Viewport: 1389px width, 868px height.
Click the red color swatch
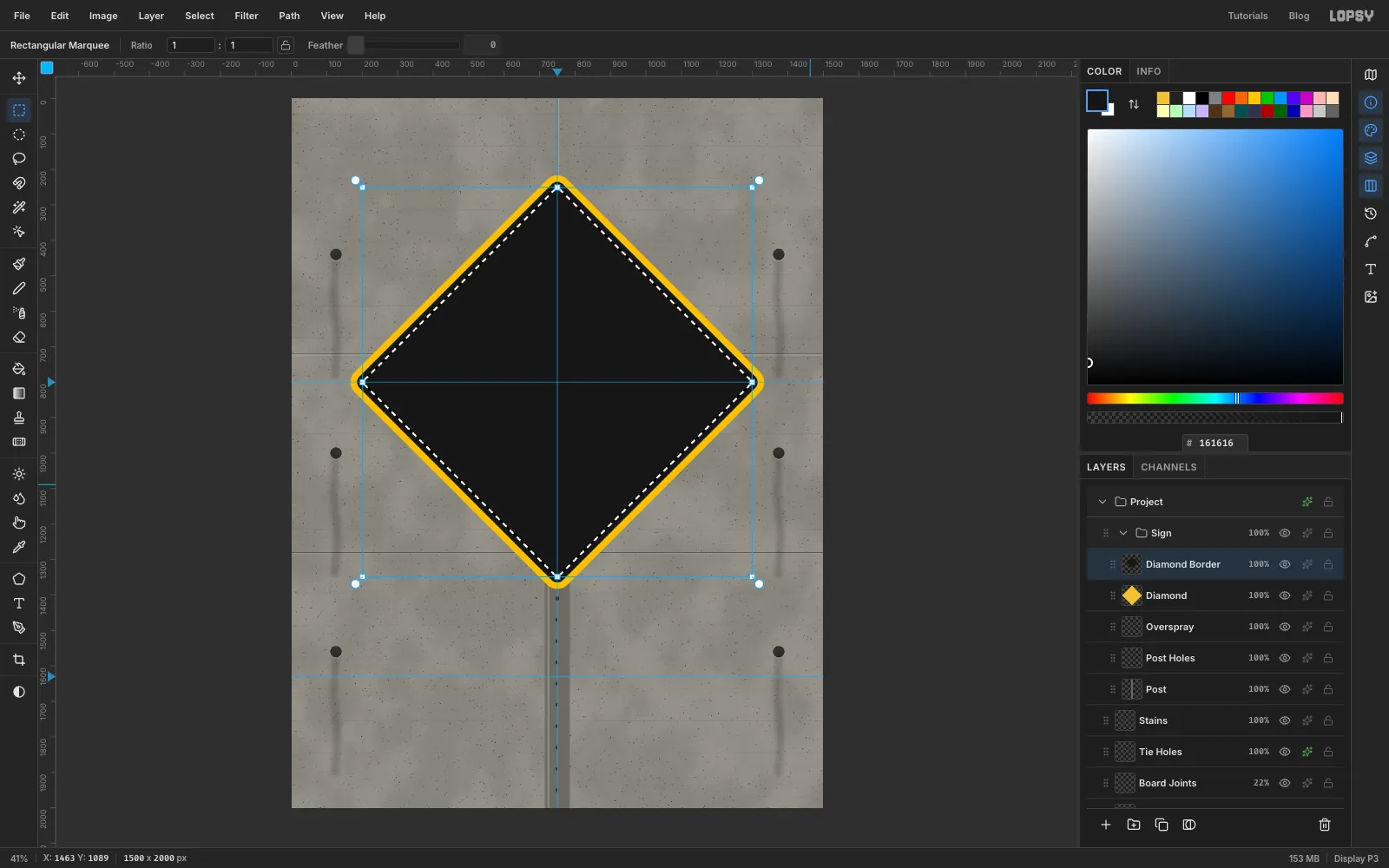click(1228, 98)
